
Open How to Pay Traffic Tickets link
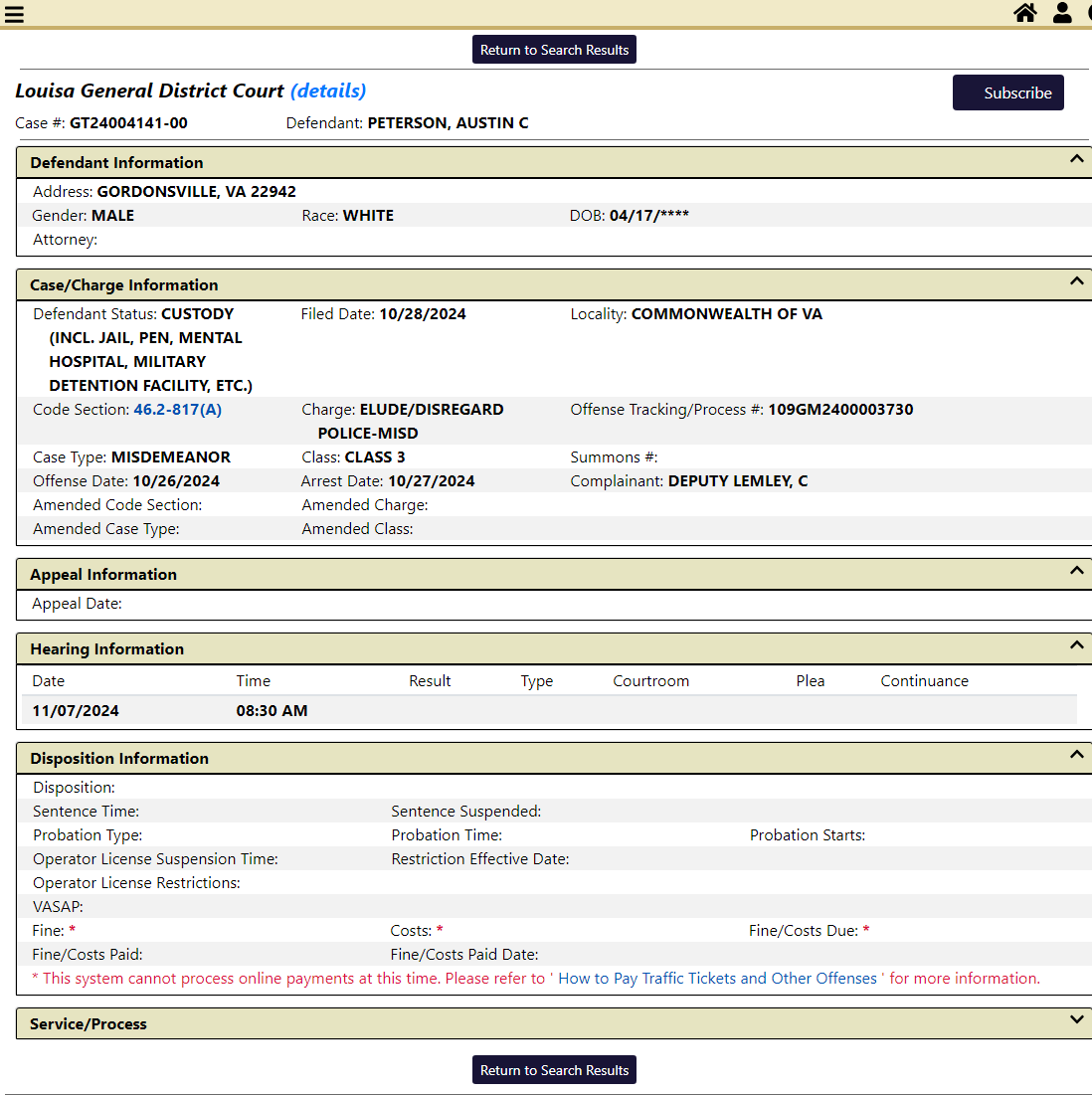717,979
